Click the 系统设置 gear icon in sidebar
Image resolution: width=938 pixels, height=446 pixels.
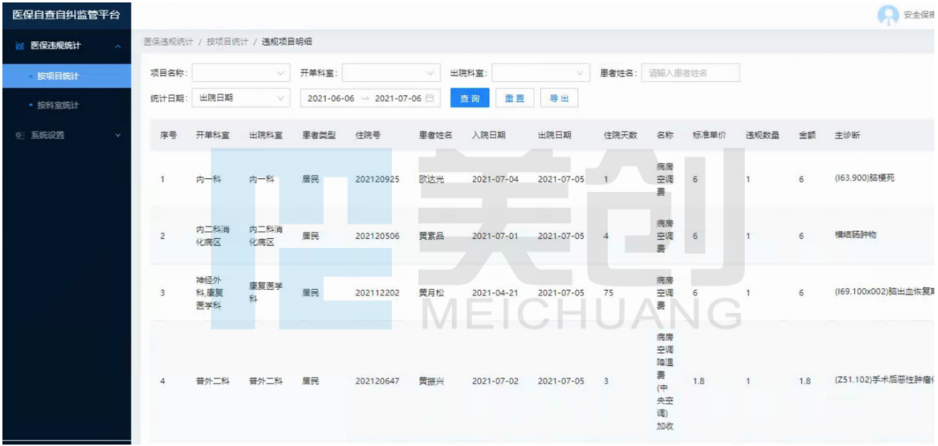tap(20, 134)
